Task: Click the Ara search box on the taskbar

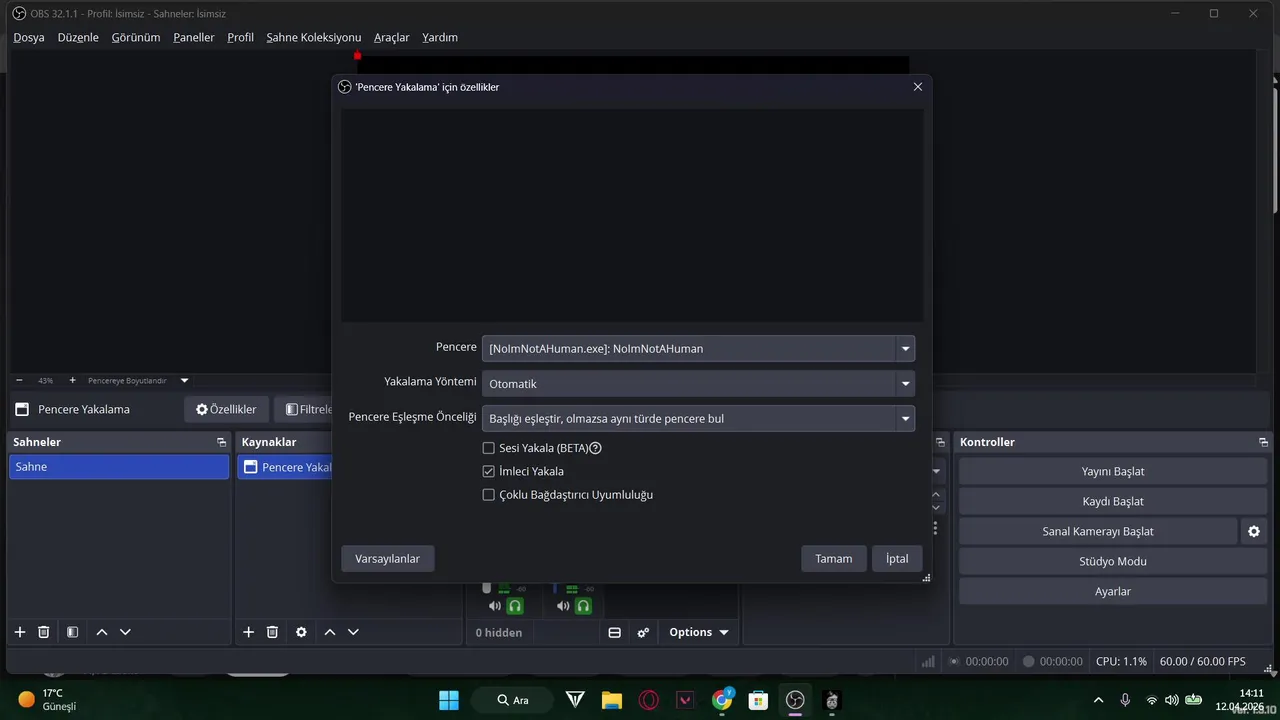Action: [512, 700]
